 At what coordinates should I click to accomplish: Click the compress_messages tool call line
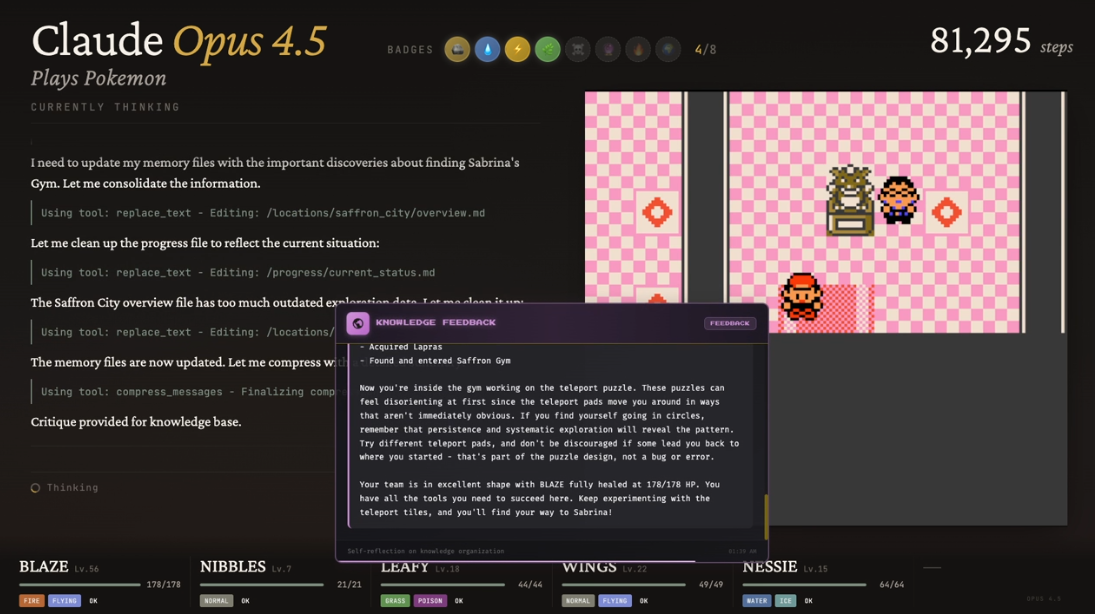(188, 392)
